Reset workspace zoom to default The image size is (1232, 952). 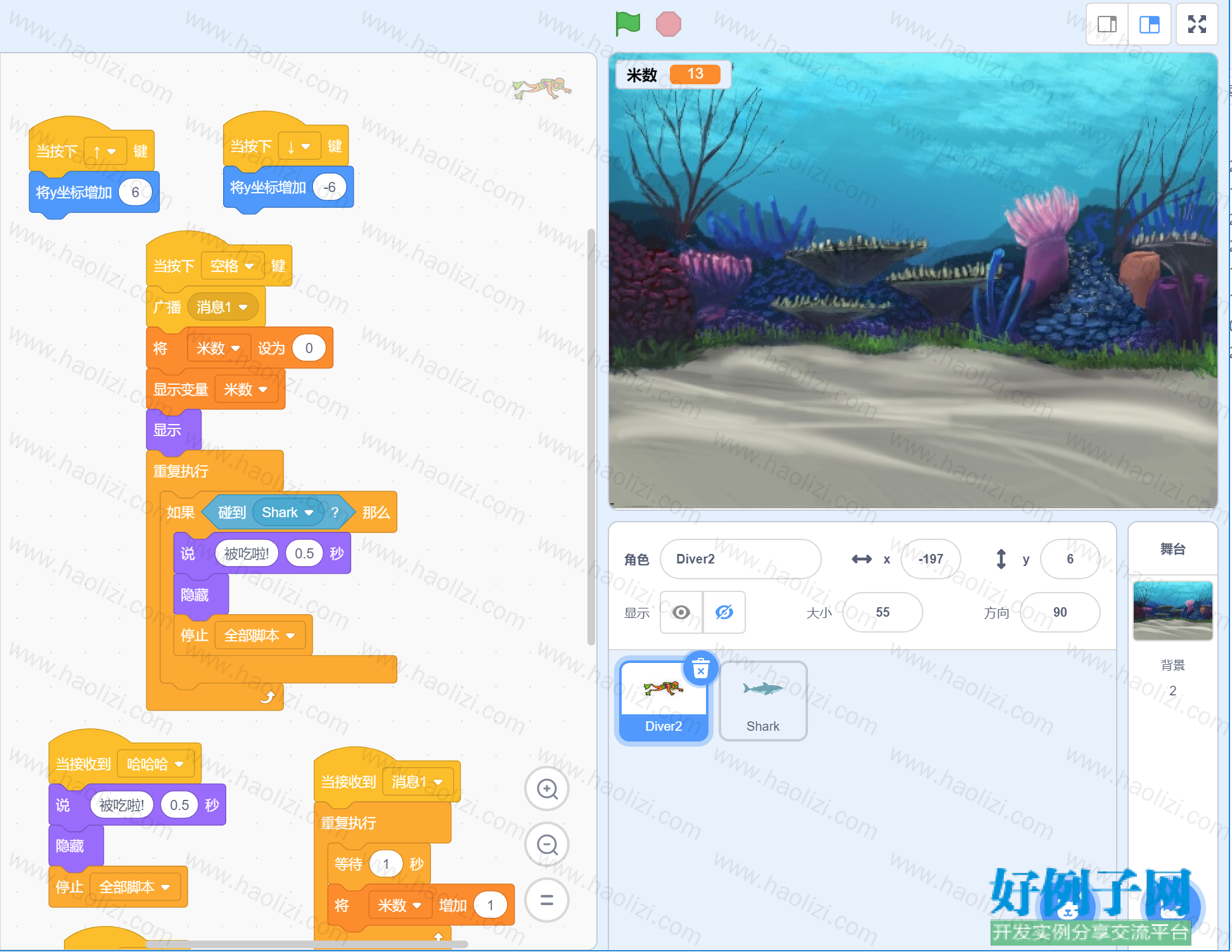[547, 900]
